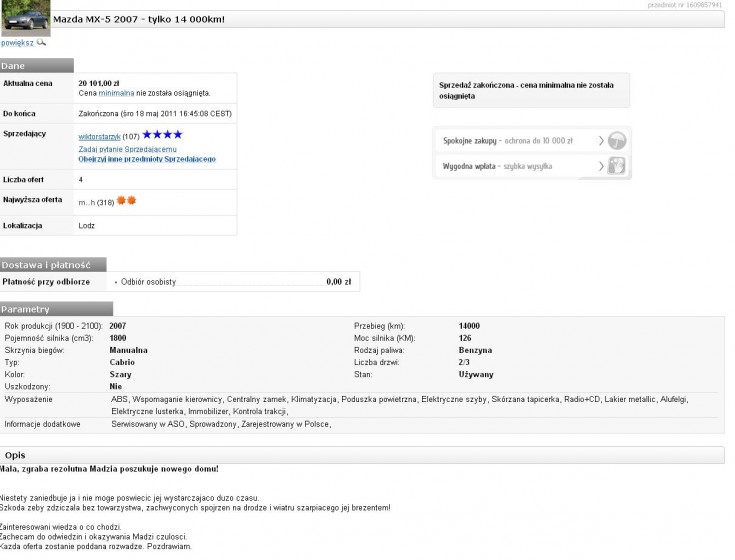The image size is (735, 560).
Task: Select the 'Dostawa i płatność' section header
Action: tap(53, 265)
